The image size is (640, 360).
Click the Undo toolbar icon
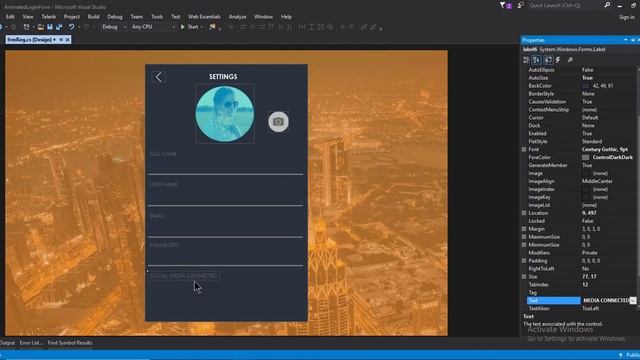(71, 27)
